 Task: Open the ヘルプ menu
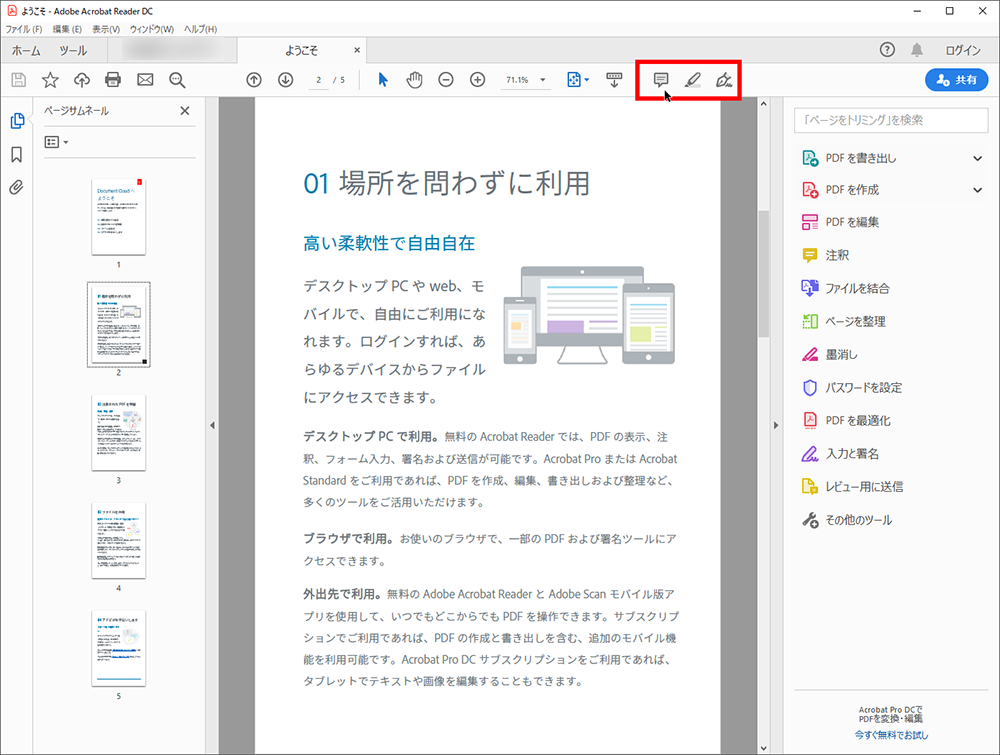pos(200,29)
